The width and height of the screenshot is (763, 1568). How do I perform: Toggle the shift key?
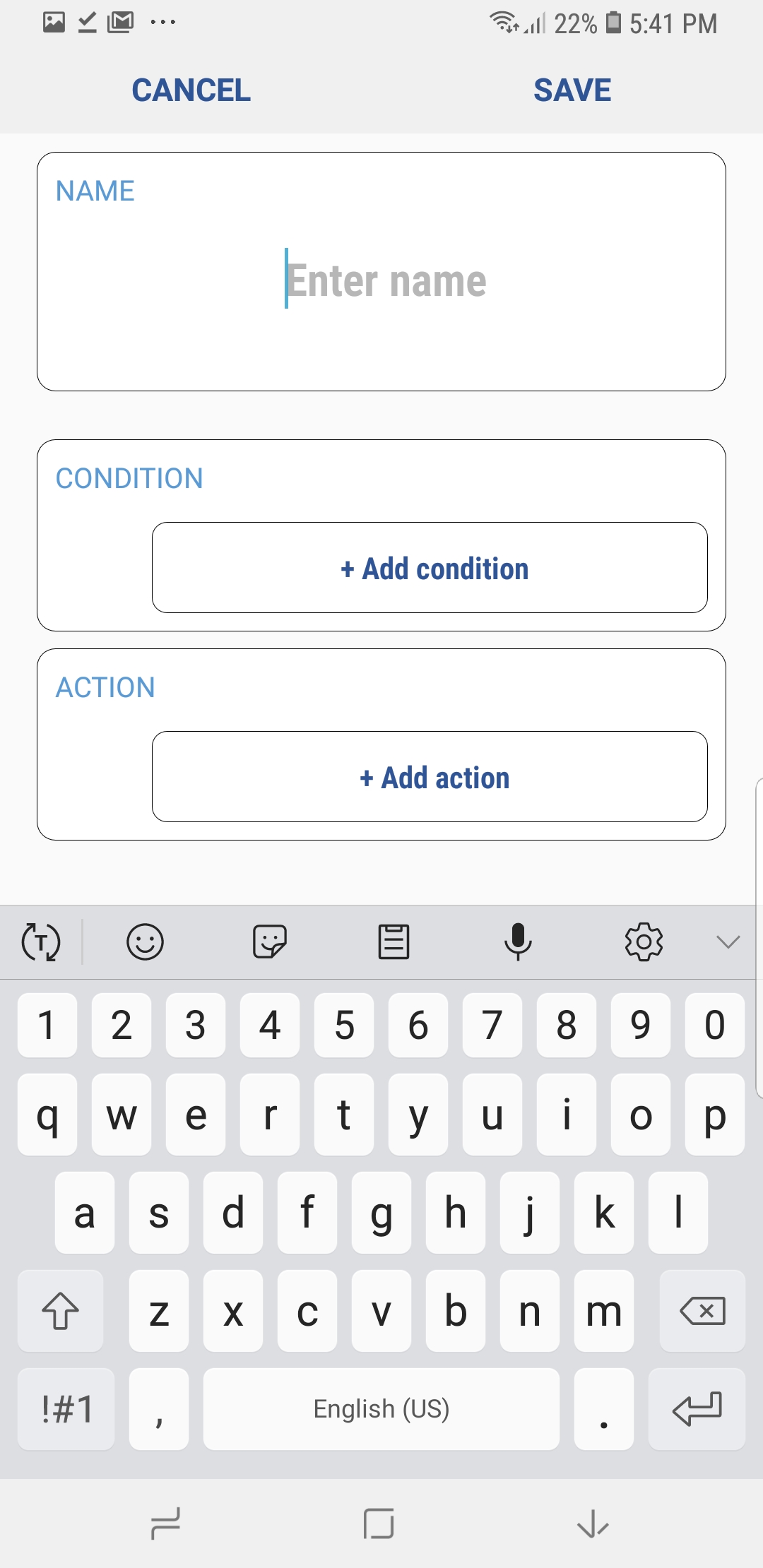tap(61, 1311)
